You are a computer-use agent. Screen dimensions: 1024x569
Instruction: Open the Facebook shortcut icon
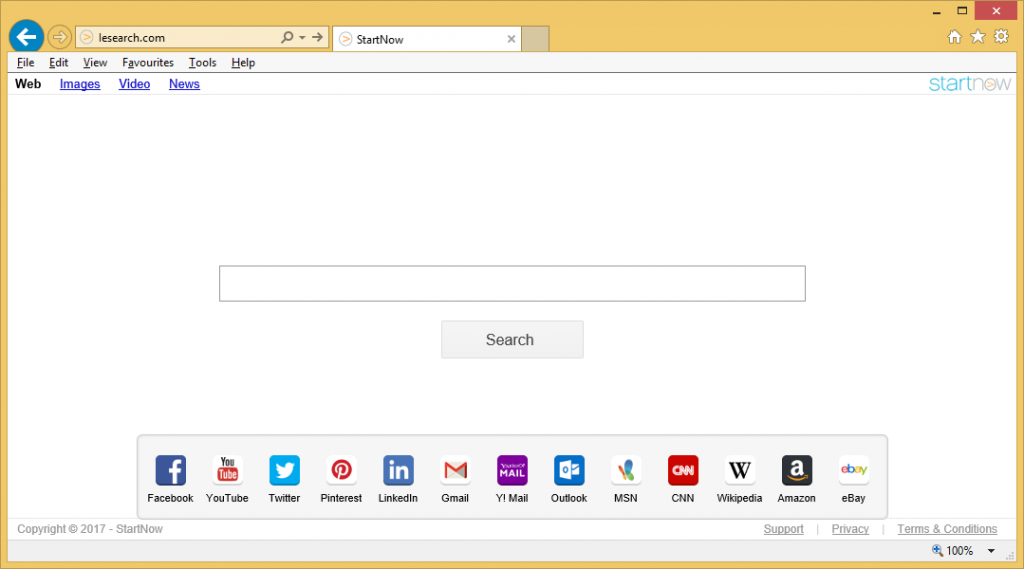pos(170,470)
